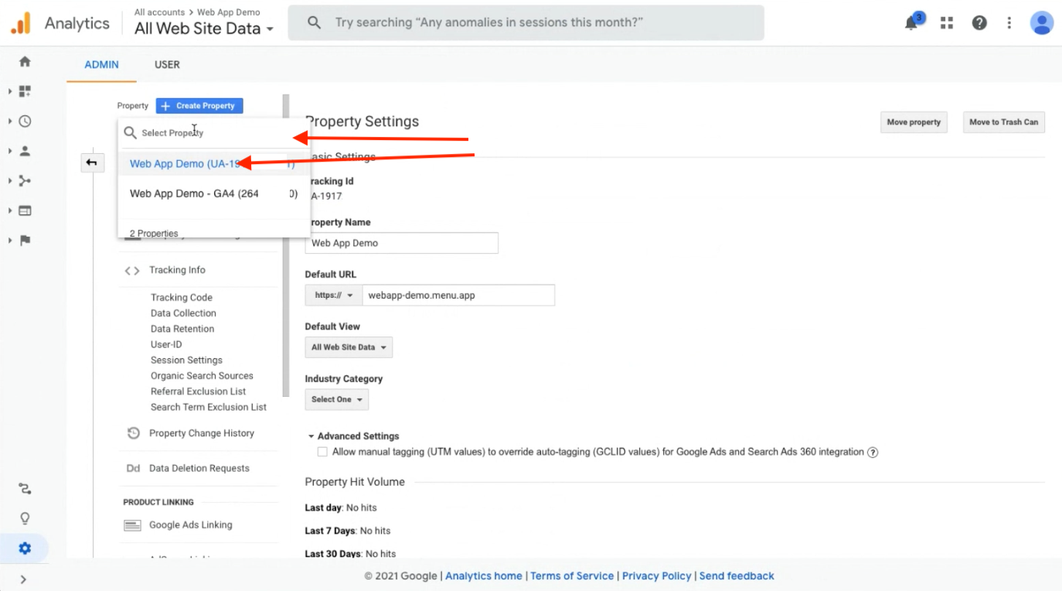The height and width of the screenshot is (591, 1062).
Task: Click the help icon next to manual tagging option
Action: [x=873, y=452]
